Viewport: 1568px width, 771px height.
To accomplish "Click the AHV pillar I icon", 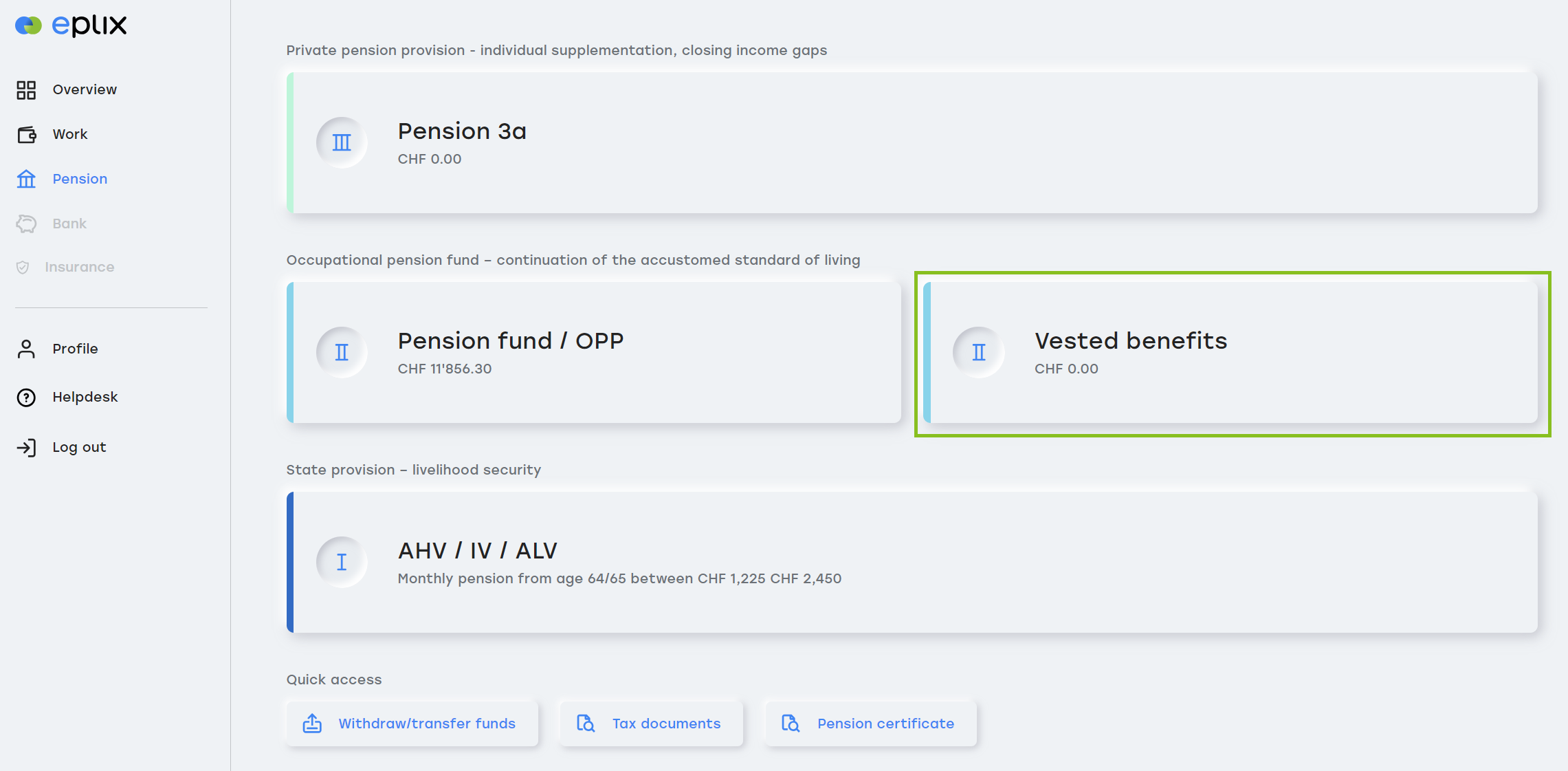I will coord(342,563).
